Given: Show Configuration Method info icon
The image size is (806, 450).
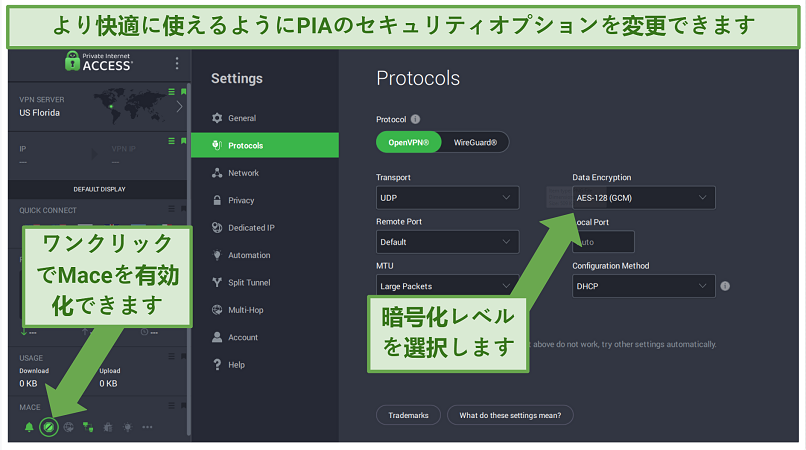Looking at the screenshot, I should 725,286.
